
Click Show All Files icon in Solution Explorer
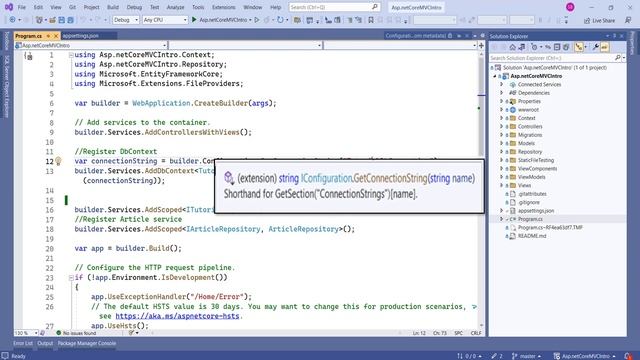point(566,47)
